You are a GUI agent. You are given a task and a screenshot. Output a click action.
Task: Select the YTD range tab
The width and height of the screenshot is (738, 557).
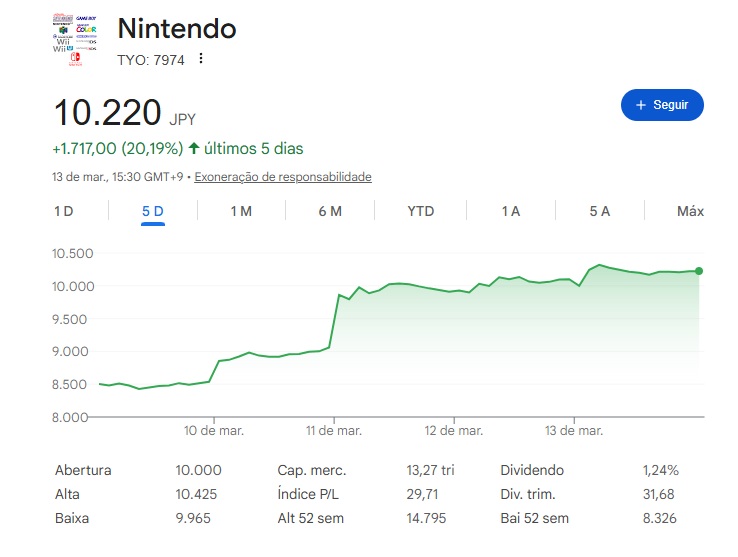pos(421,211)
